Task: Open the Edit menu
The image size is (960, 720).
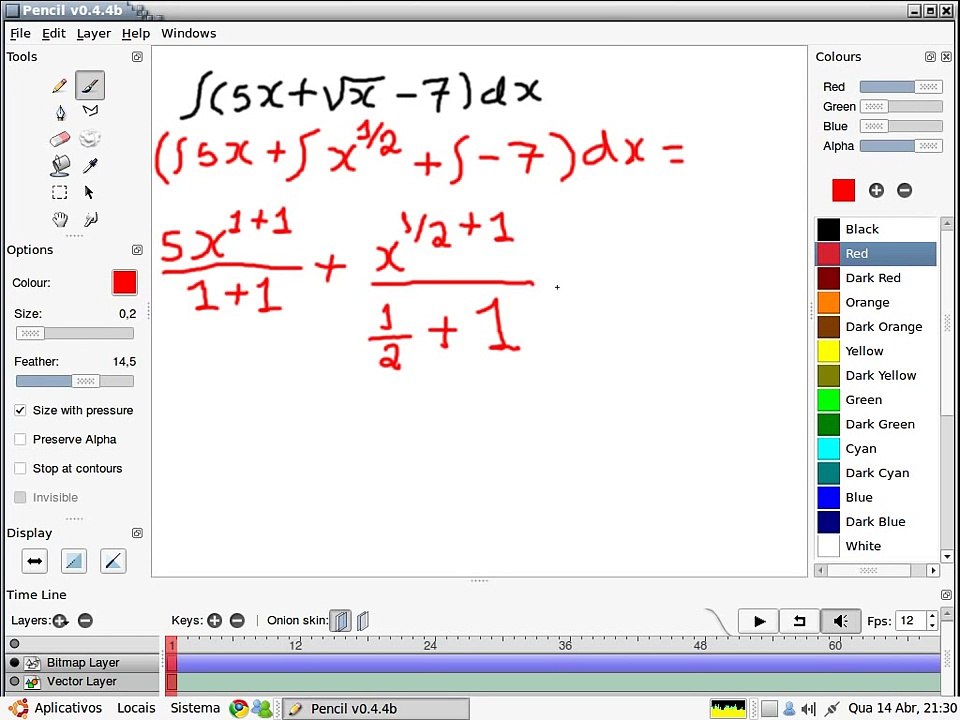Action: tap(53, 33)
